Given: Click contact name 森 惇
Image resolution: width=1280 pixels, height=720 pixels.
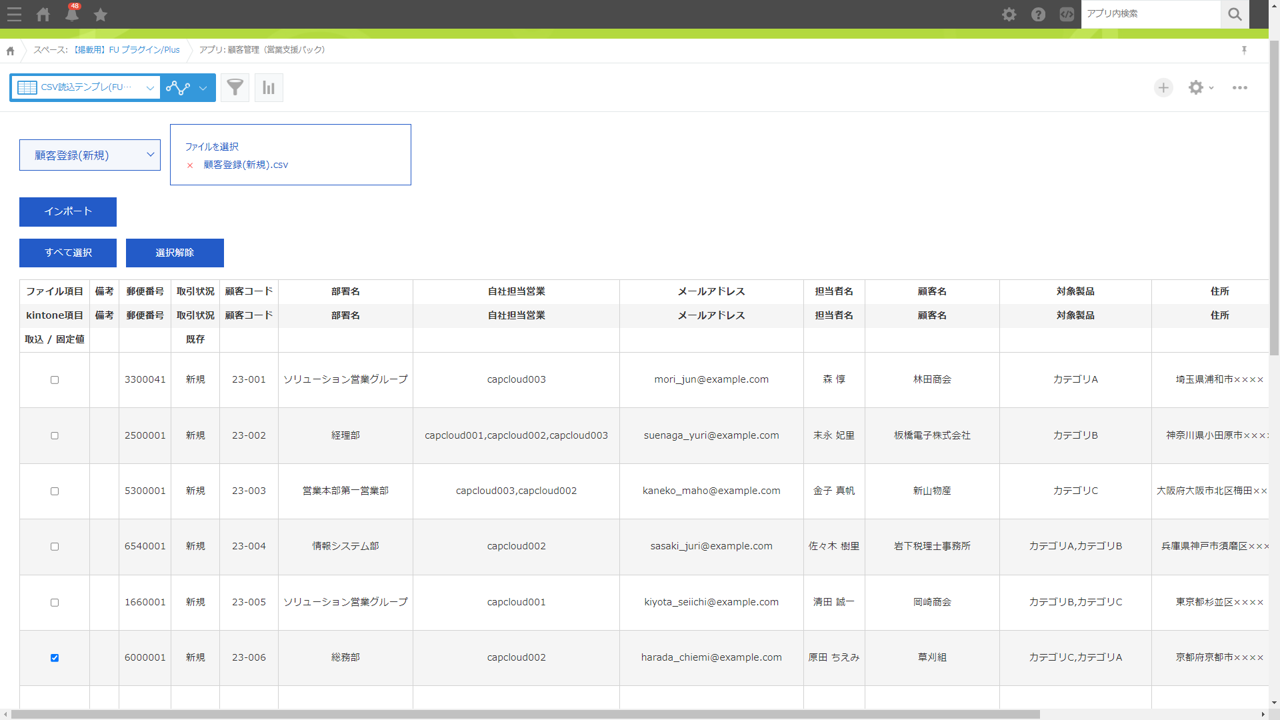Looking at the screenshot, I should (834, 380).
